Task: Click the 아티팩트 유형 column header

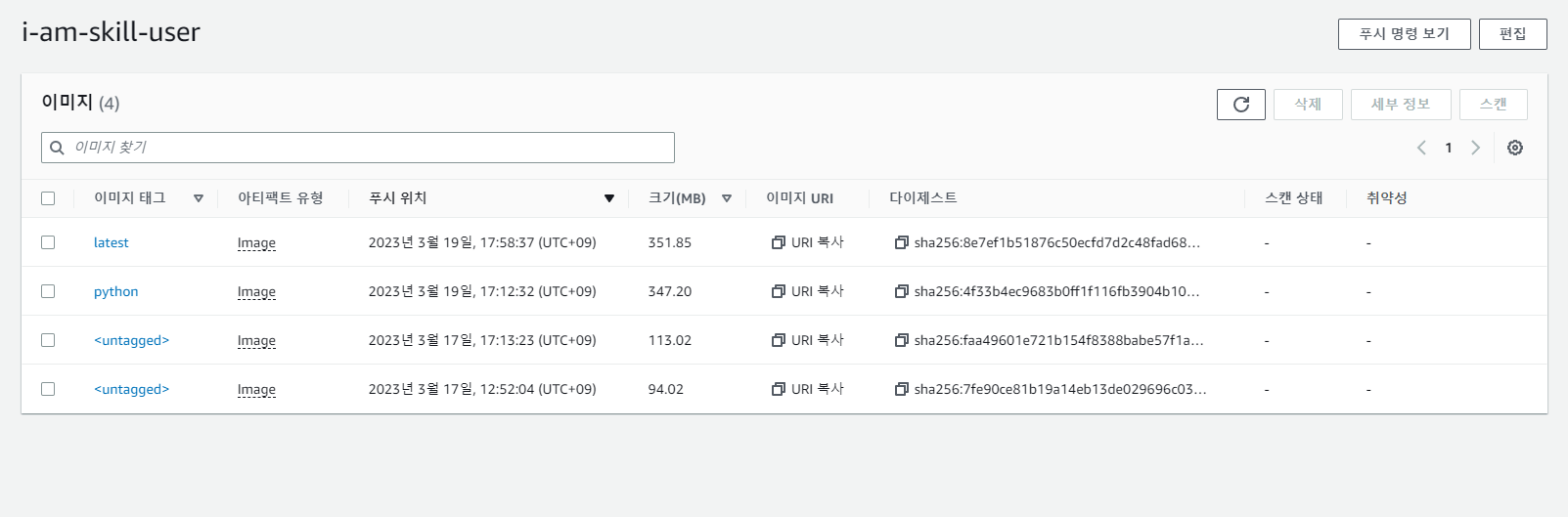Action: coord(281,198)
